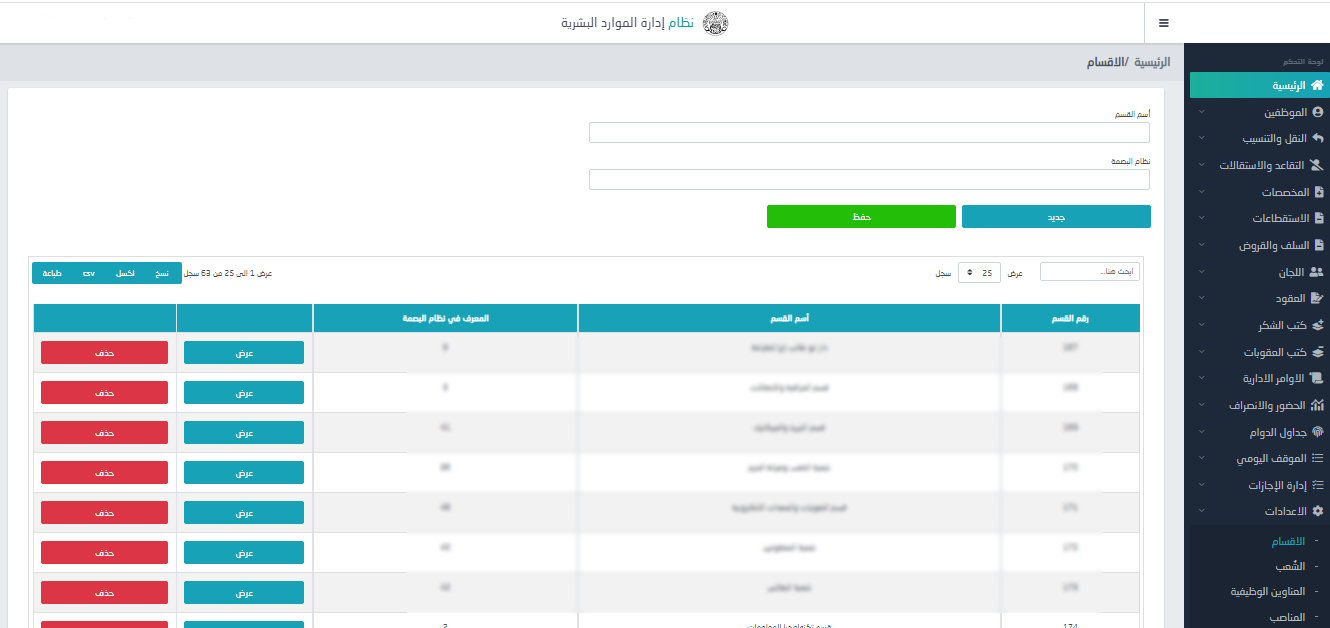
Task: Click the blue جديد button
Action: coord(1056,217)
